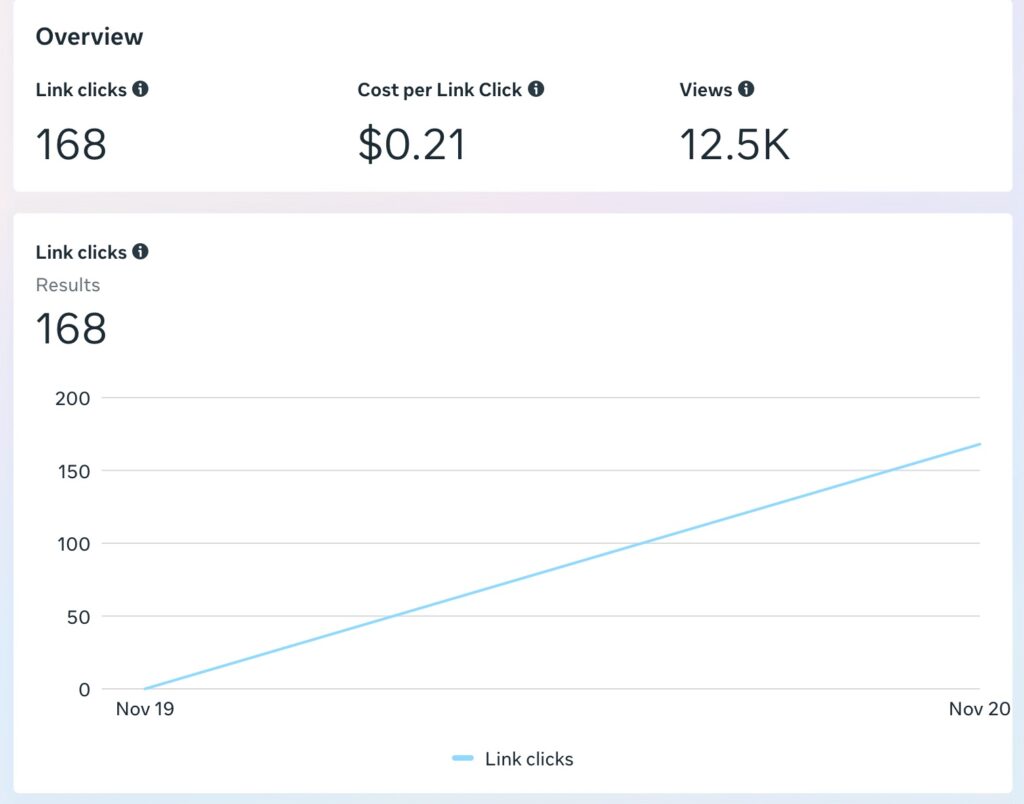1024x804 pixels.
Task: Click the info icon next to Views
Action: click(x=746, y=89)
